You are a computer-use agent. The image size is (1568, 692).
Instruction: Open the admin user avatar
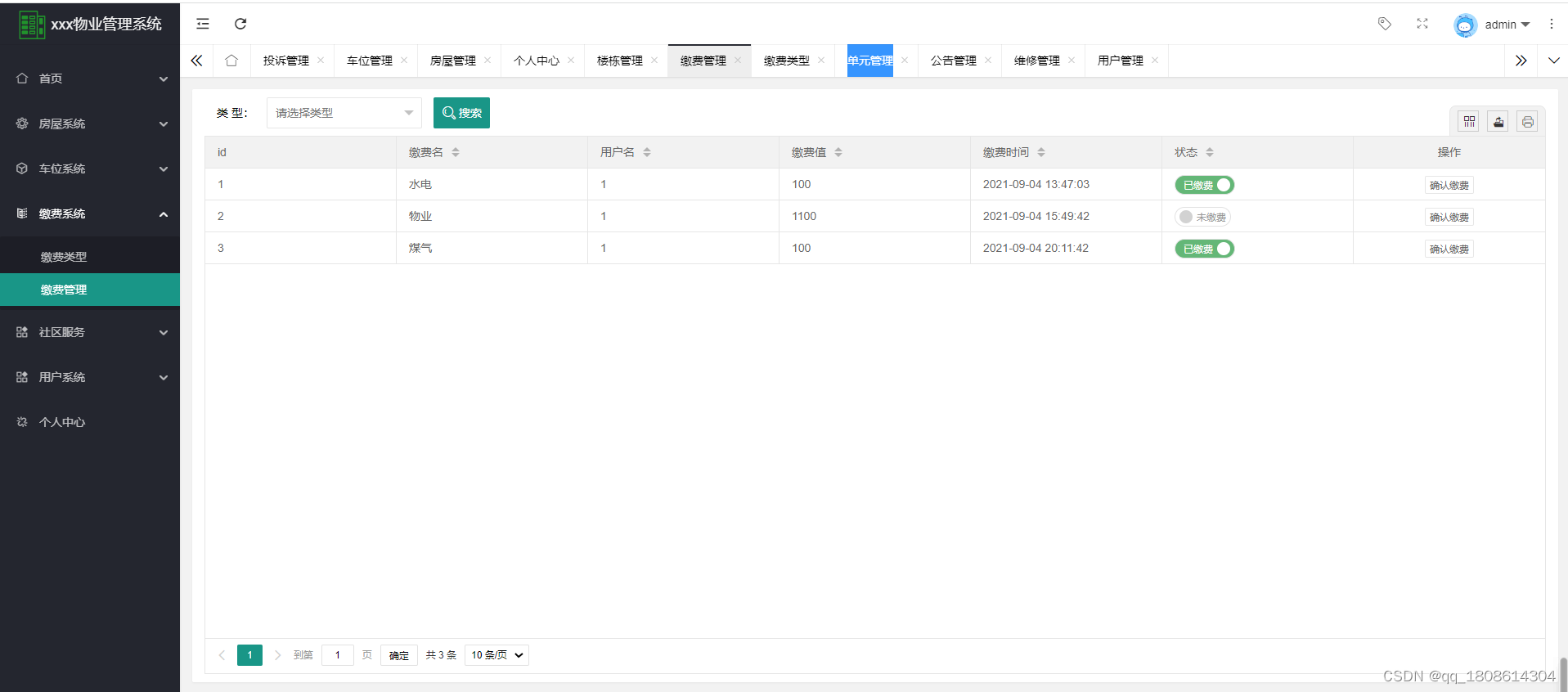(1465, 25)
